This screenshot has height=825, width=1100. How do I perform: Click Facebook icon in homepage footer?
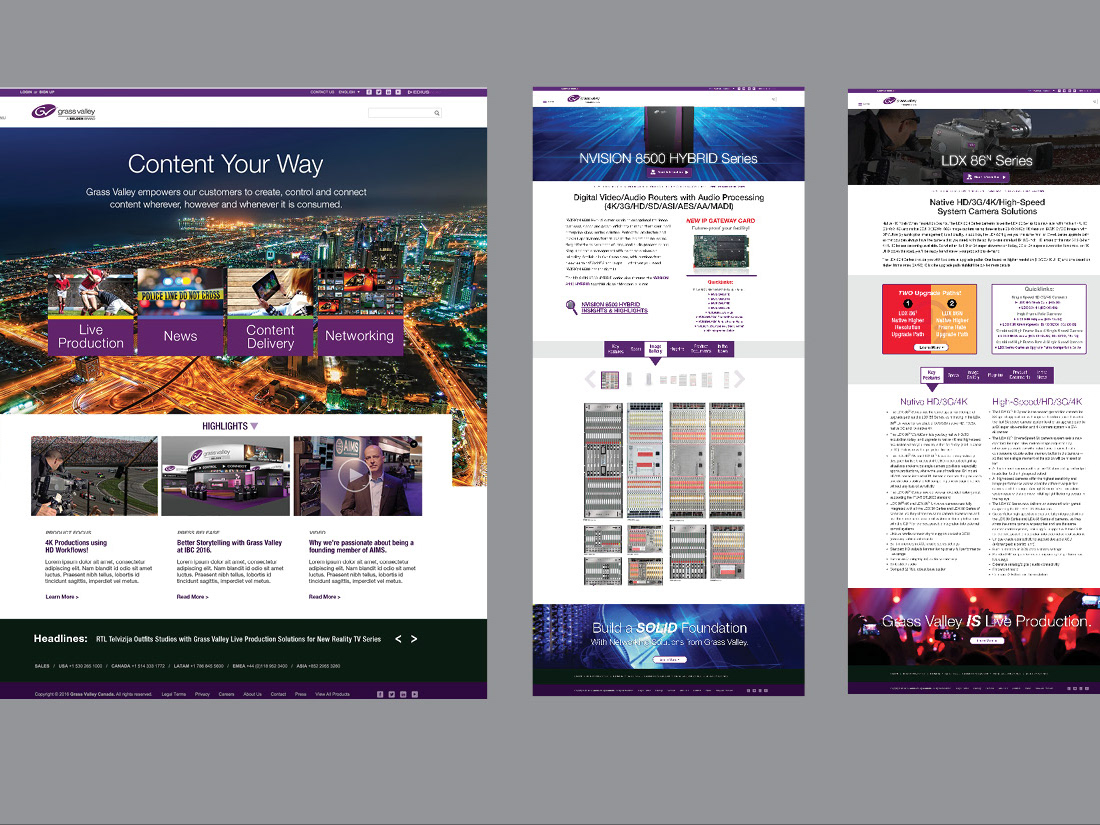[x=380, y=694]
